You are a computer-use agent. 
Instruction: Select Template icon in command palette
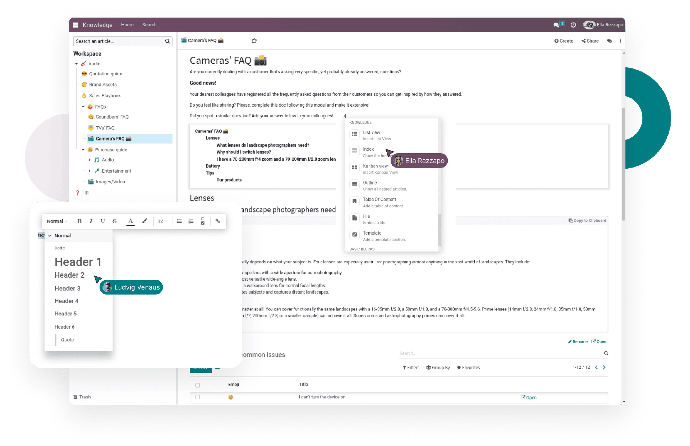pos(354,234)
